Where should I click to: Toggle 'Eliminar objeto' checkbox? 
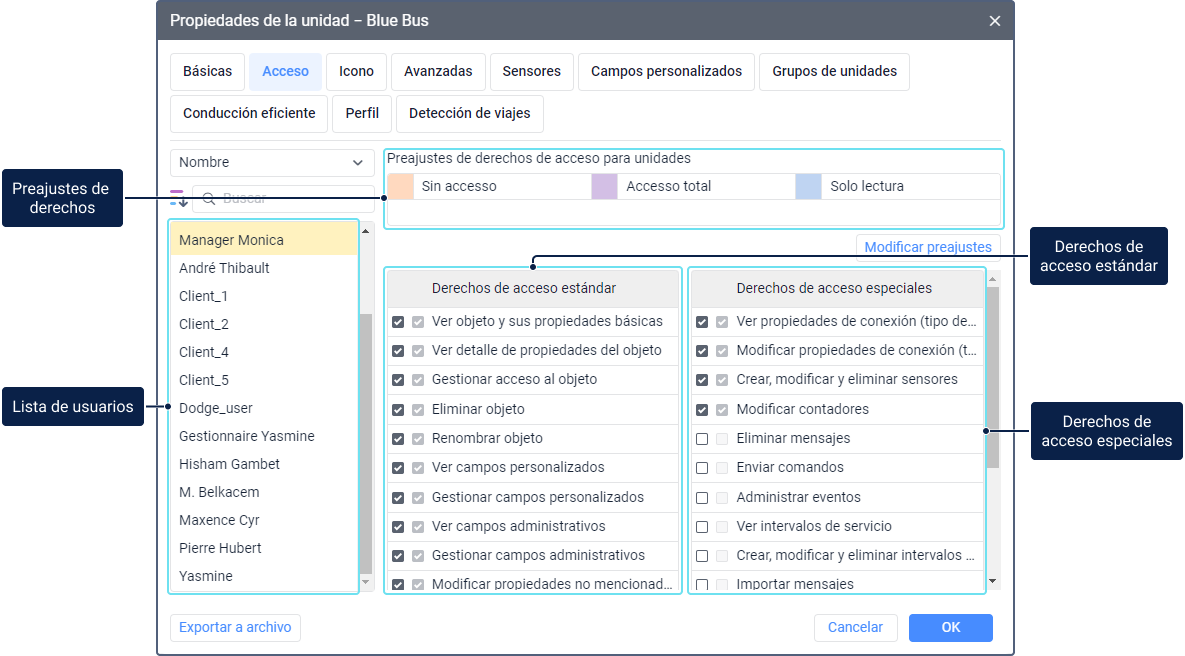point(398,410)
